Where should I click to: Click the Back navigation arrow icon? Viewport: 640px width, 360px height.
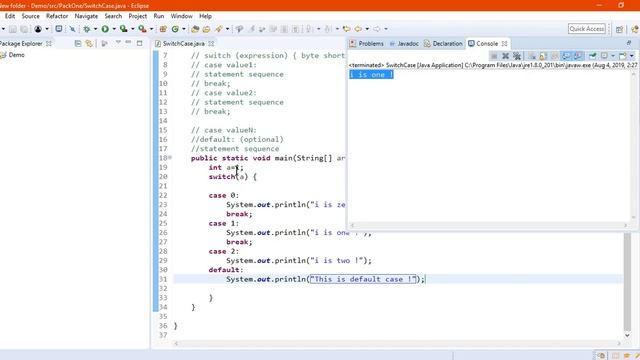tap(358, 29)
